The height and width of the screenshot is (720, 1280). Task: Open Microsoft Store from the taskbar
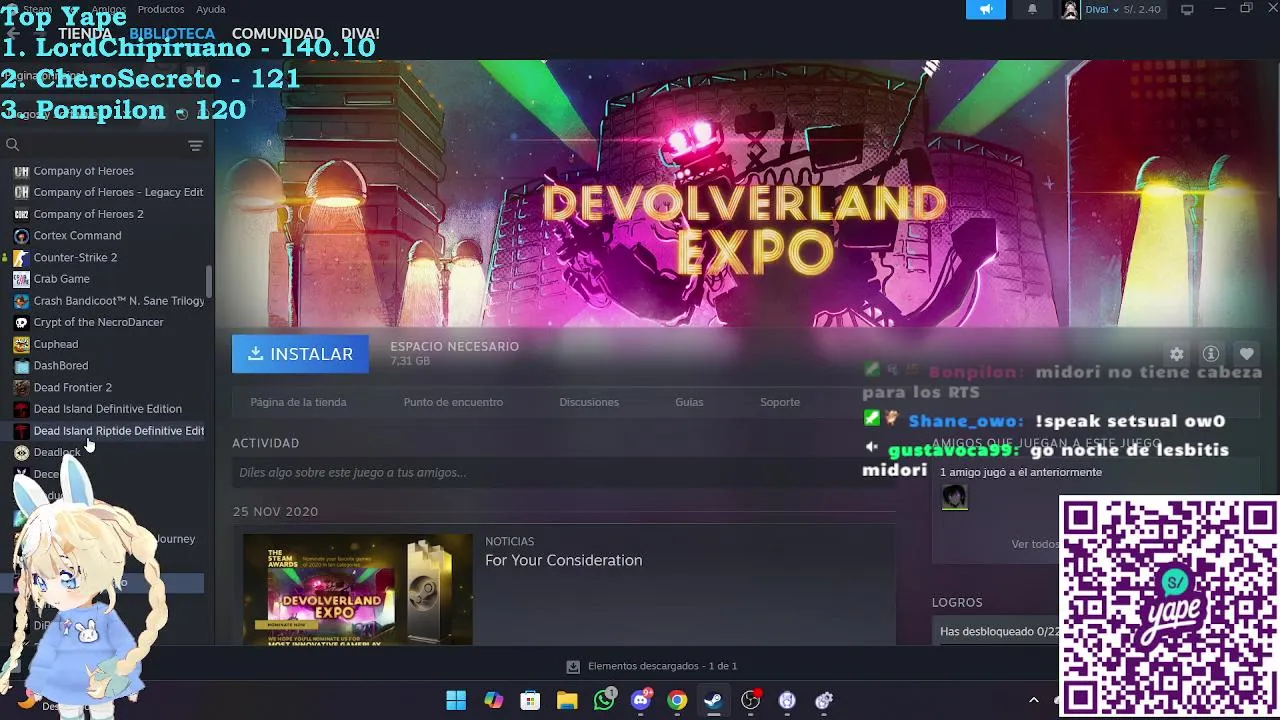(530, 700)
